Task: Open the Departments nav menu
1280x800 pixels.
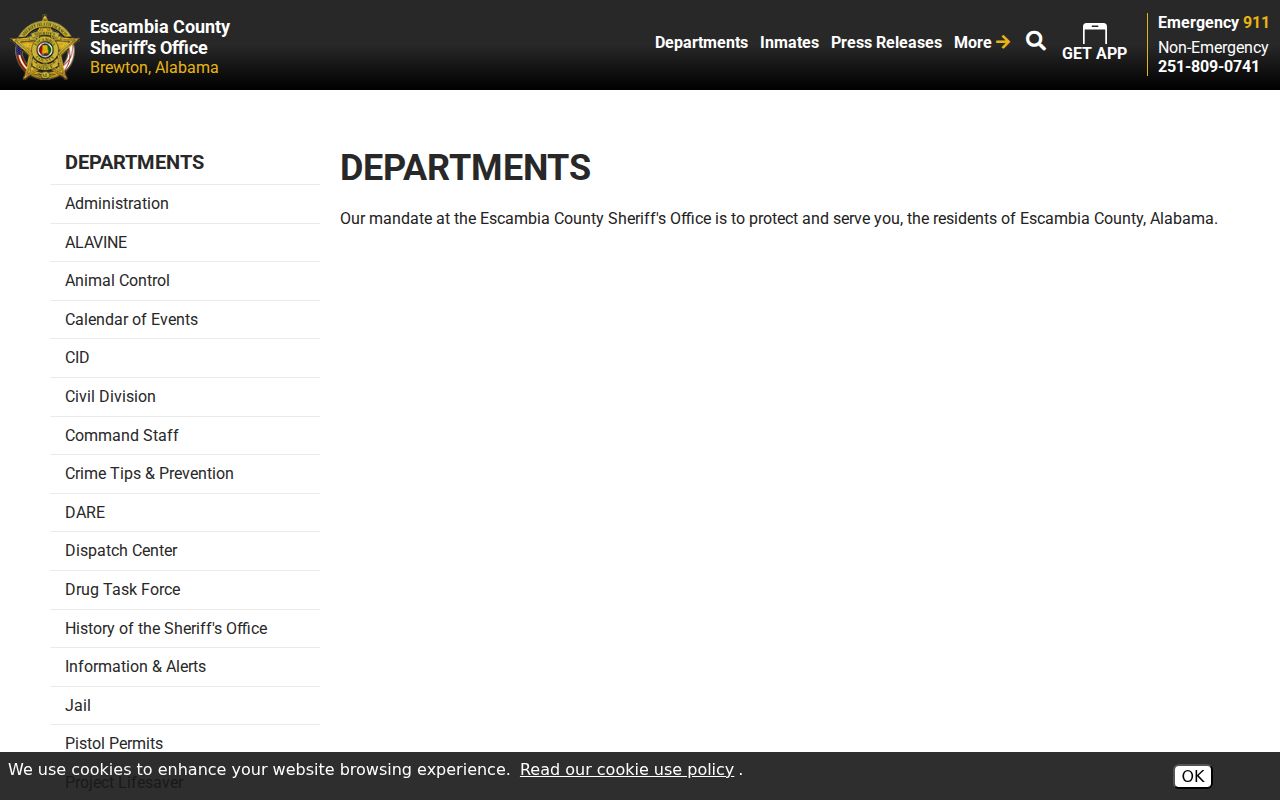Action: point(701,42)
